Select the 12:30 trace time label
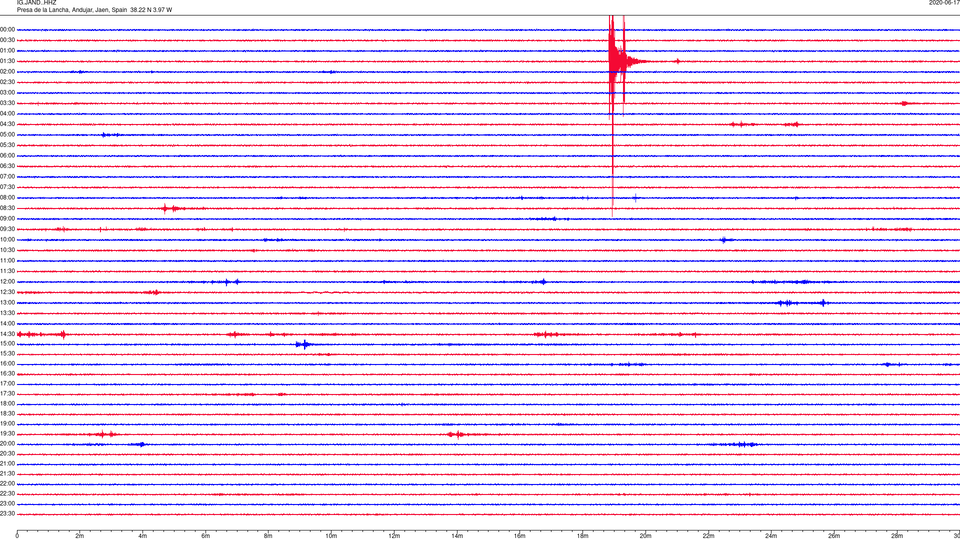The height and width of the screenshot is (540, 960). click(7, 292)
